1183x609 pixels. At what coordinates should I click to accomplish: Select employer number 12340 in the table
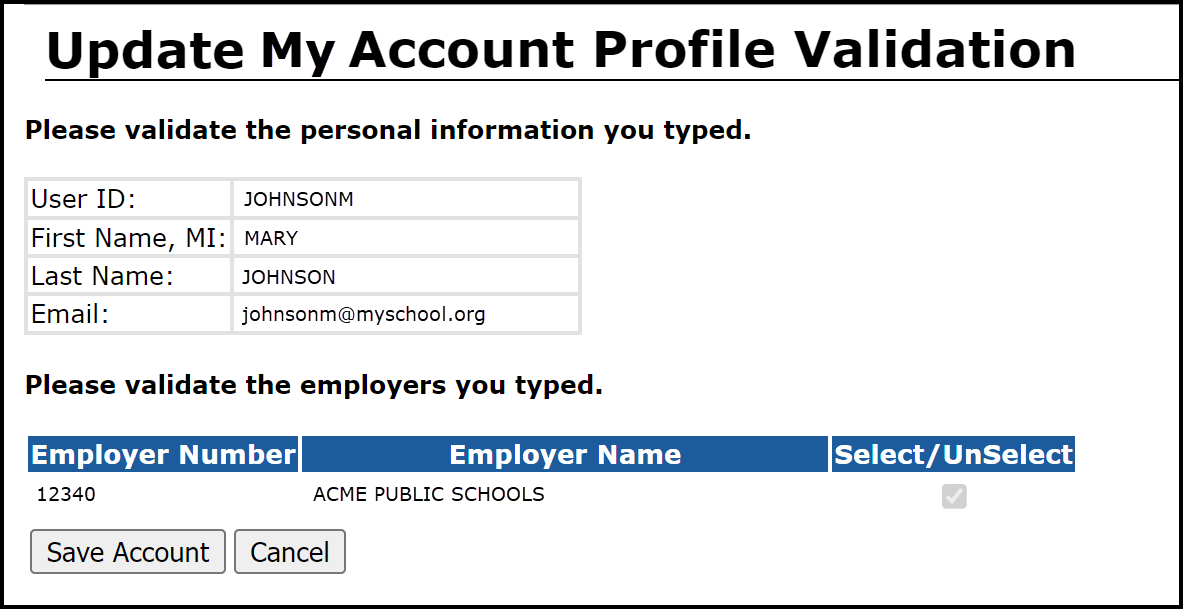[66, 494]
